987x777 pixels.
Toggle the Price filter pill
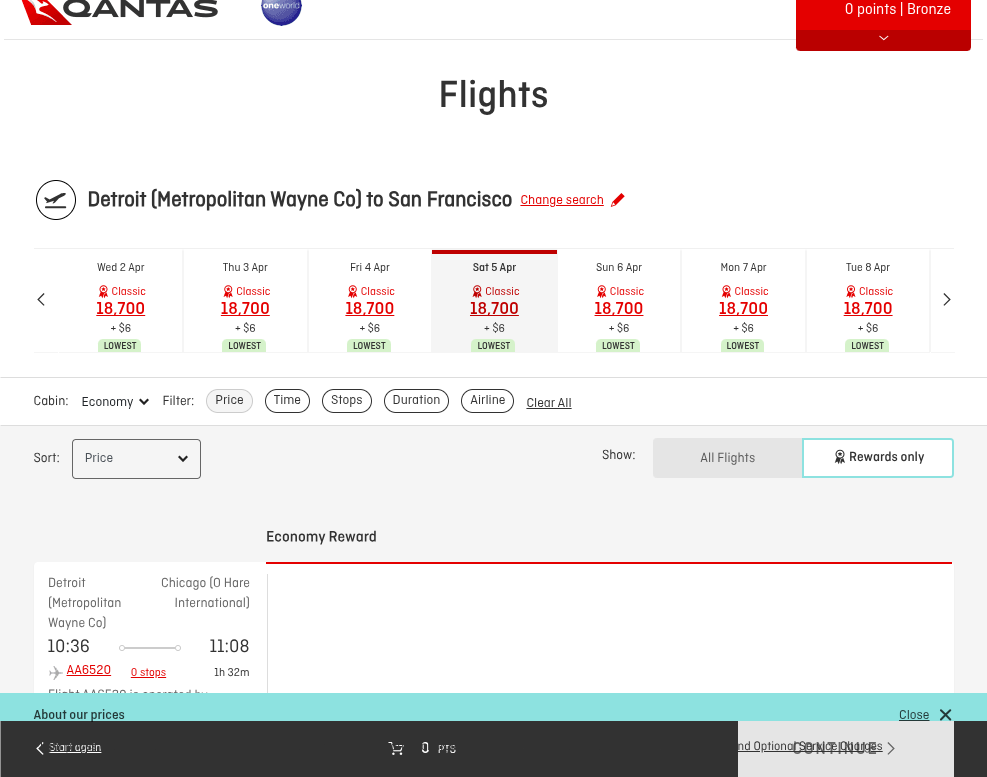[x=229, y=400]
